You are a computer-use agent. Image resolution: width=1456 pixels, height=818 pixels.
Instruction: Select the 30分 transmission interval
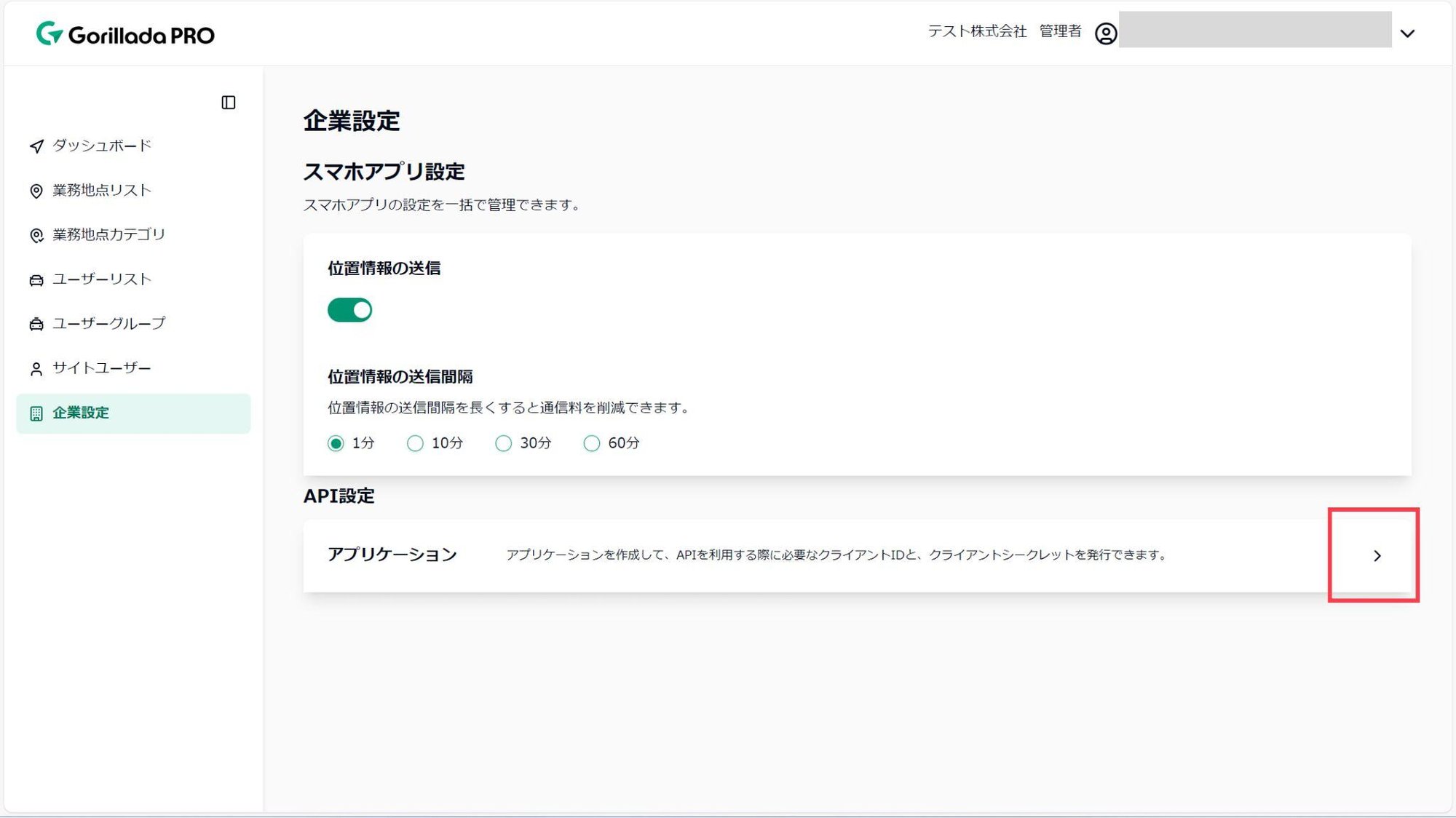pyautogui.click(x=502, y=443)
